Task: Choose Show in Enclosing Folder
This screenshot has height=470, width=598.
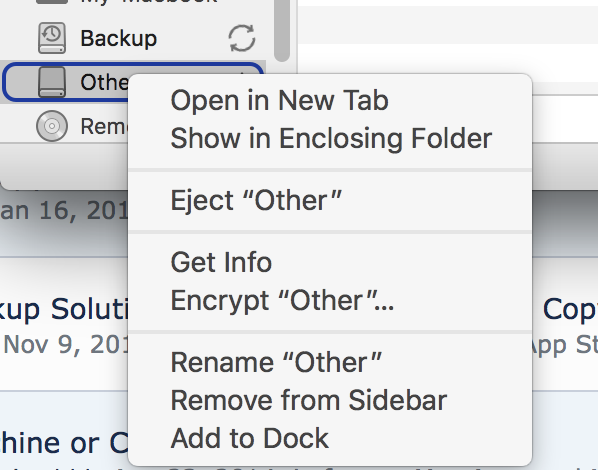Action: click(330, 138)
